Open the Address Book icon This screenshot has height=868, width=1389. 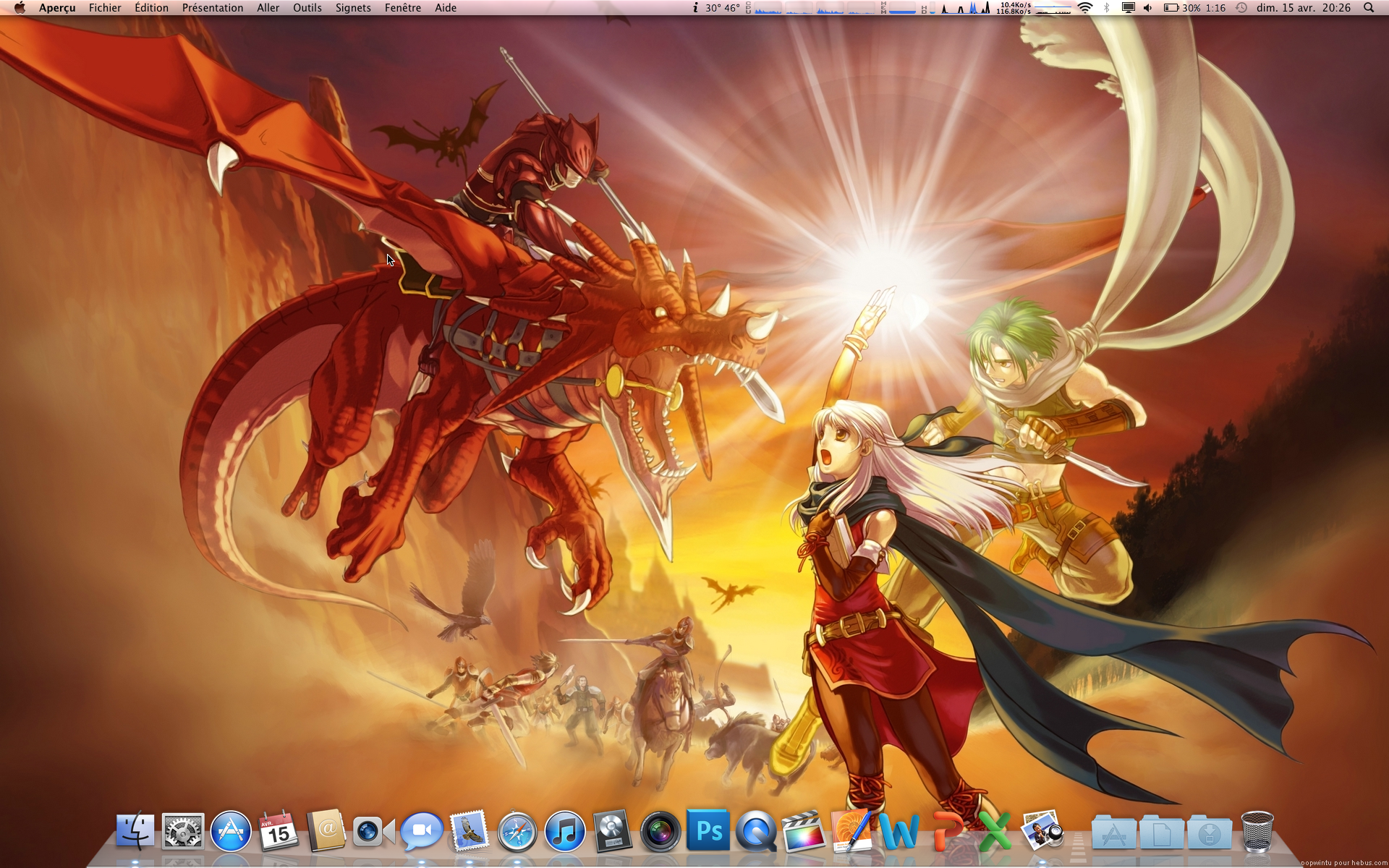[326, 831]
